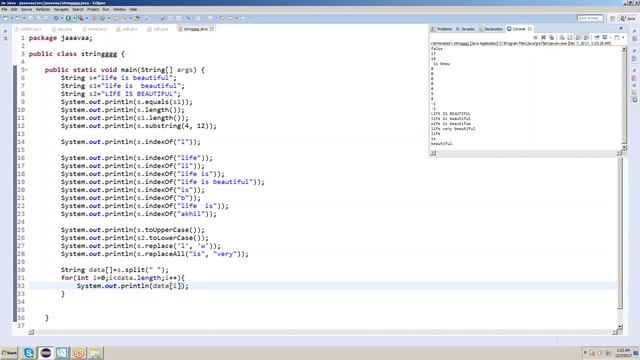Open the New wizard dropdown arrow
This screenshot has width=640, height=360.
click(12, 18)
